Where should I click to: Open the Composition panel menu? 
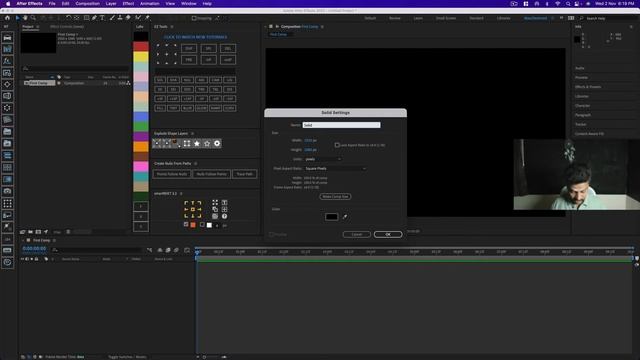click(322, 27)
